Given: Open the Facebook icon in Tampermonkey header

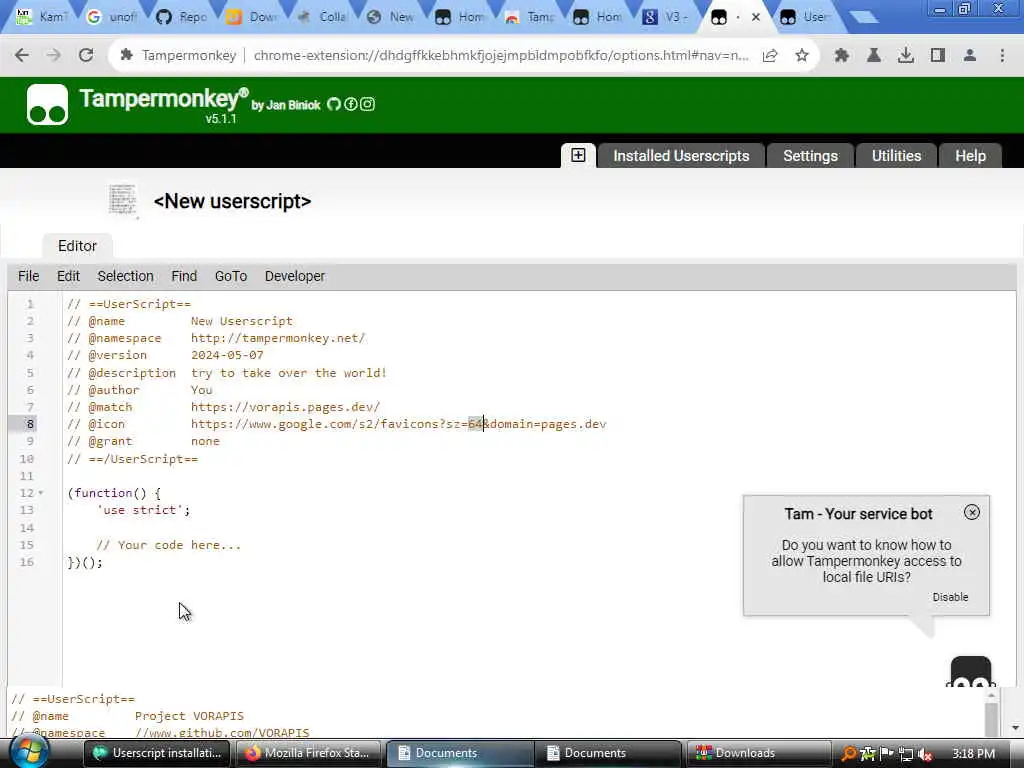Looking at the screenshot, I should [351, 104].
